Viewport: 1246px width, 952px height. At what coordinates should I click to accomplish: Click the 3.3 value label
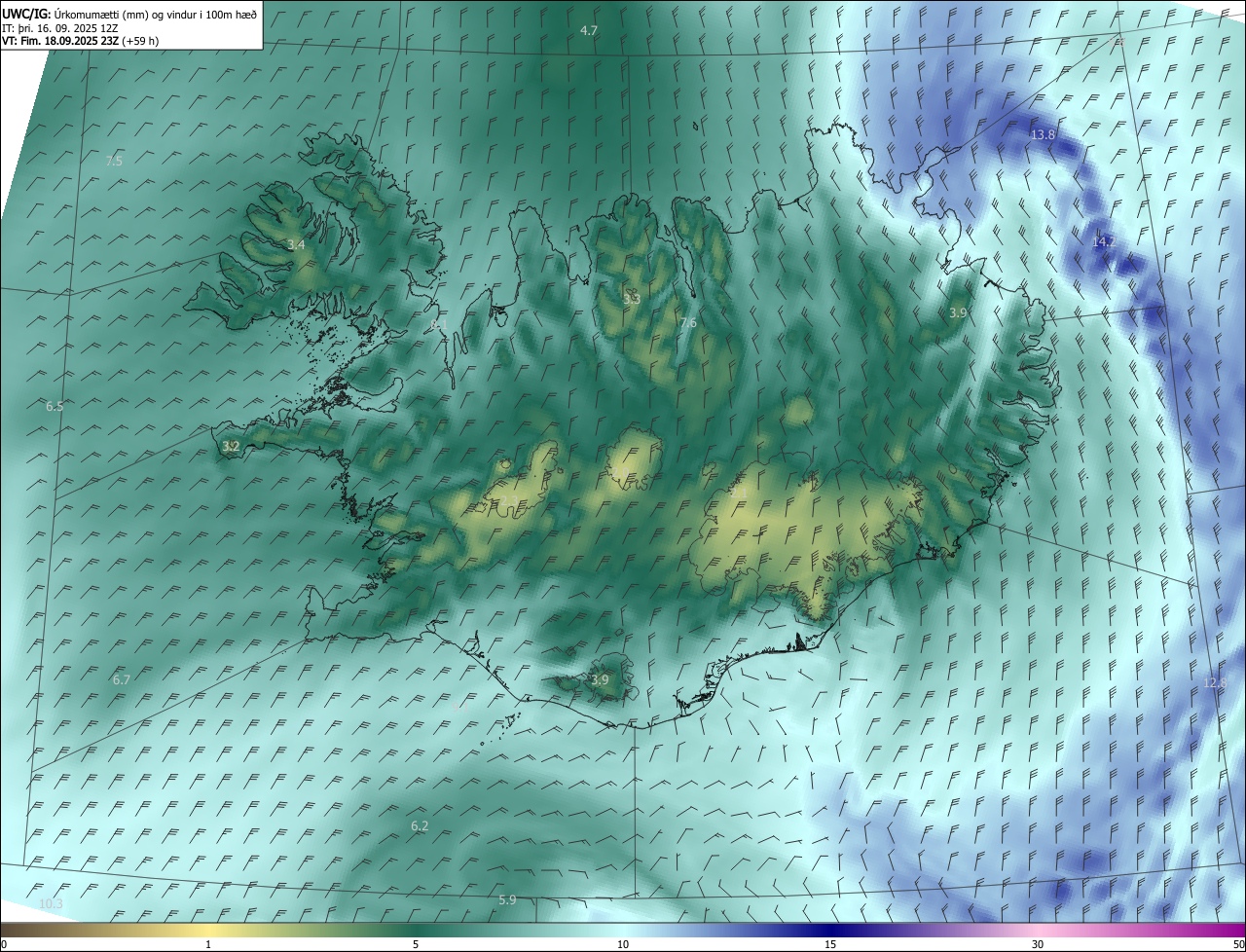point(632,299)
